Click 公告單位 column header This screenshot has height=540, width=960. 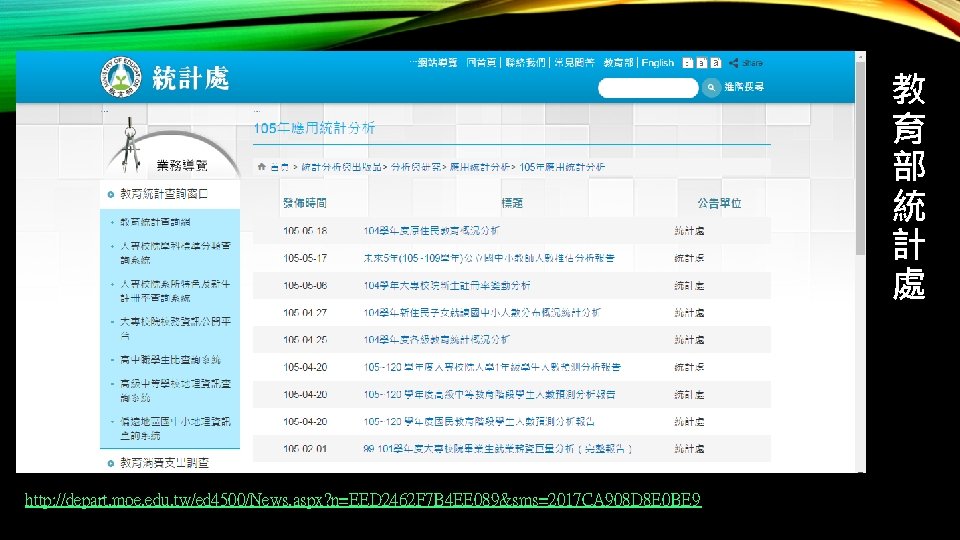point(719,203)
